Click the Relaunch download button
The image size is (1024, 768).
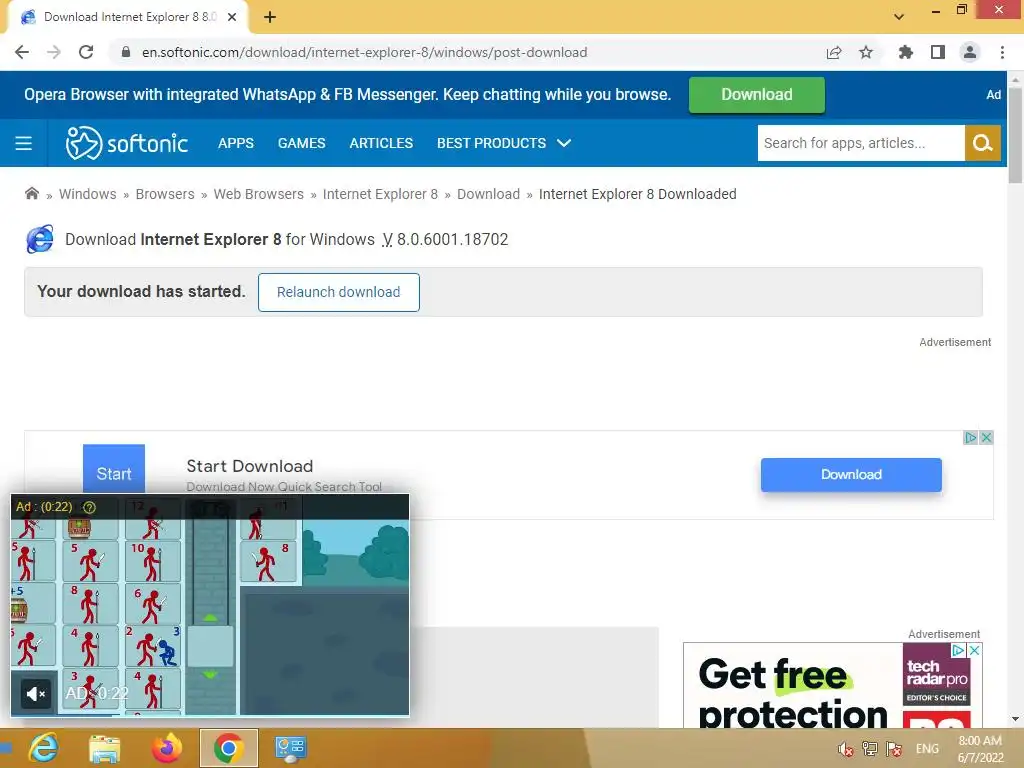[x=338, y=292]
